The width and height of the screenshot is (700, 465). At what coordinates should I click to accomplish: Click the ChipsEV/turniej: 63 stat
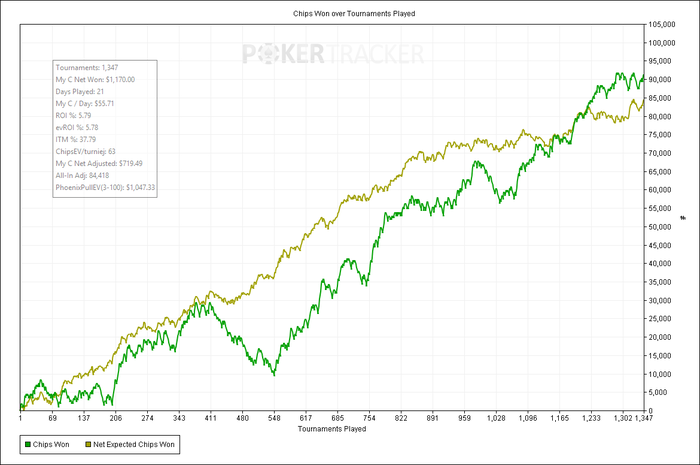pos(85,152)
